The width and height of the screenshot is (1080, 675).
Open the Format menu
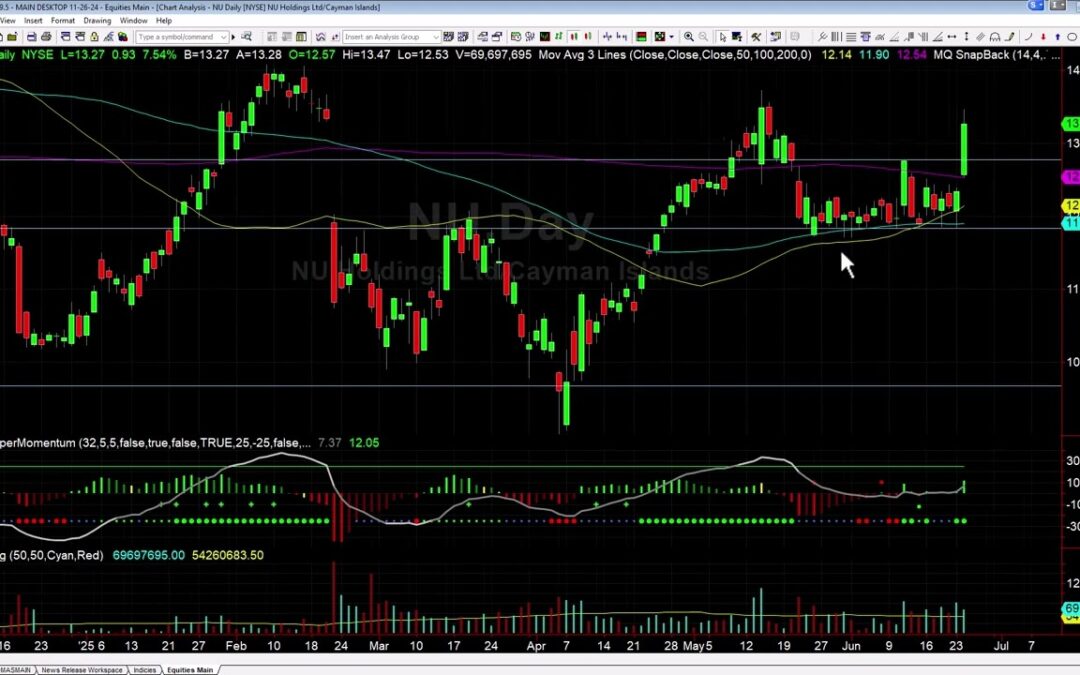tap(63, 21)
